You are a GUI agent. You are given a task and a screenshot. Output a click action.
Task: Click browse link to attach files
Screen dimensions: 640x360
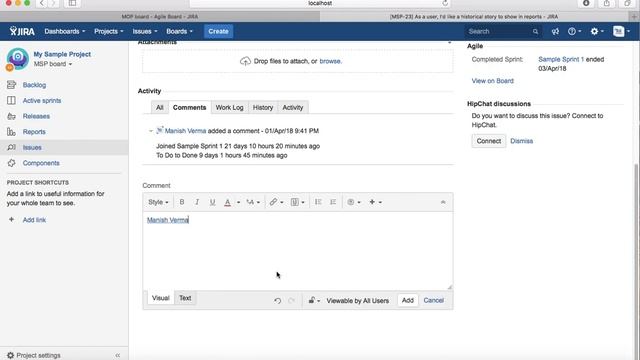[330, 61]
